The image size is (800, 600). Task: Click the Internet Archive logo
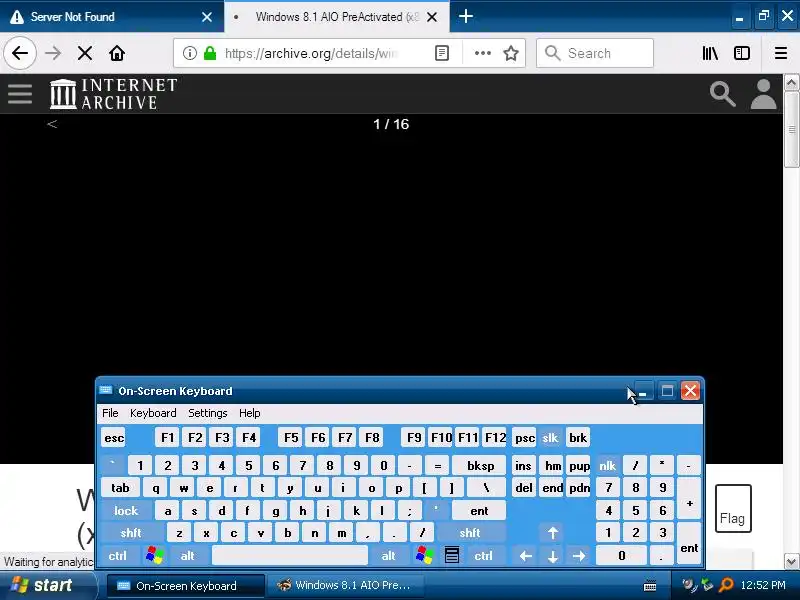(x=113, y=94)
